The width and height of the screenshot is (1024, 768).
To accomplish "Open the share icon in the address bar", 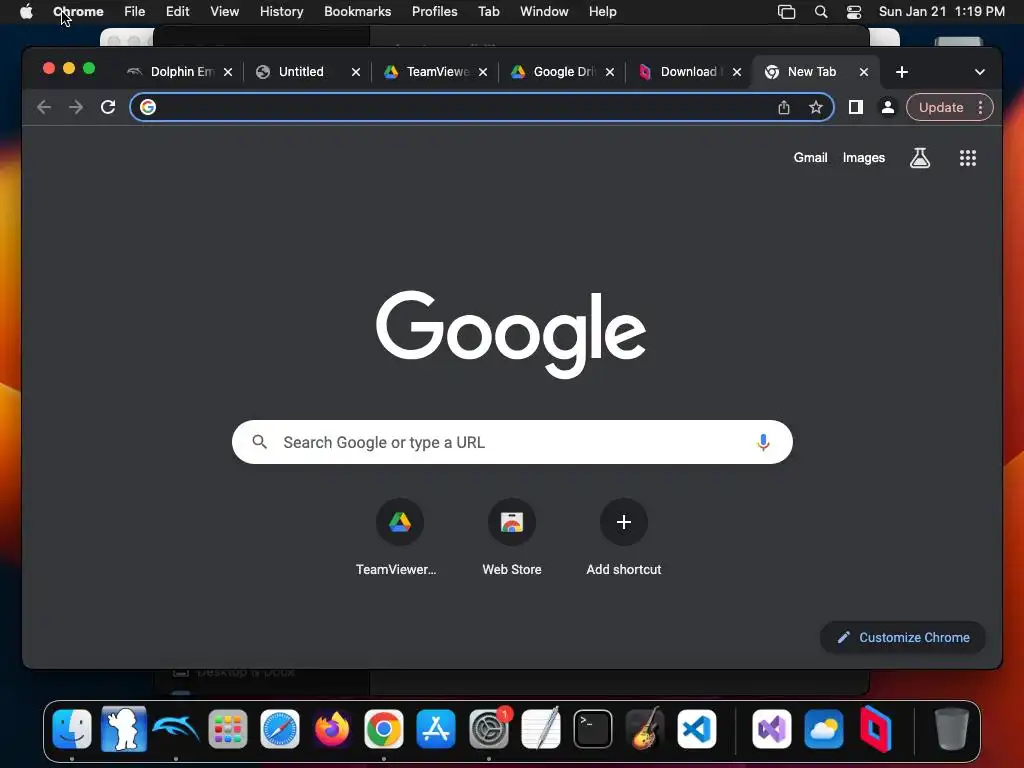I will (x=784, y=108).
